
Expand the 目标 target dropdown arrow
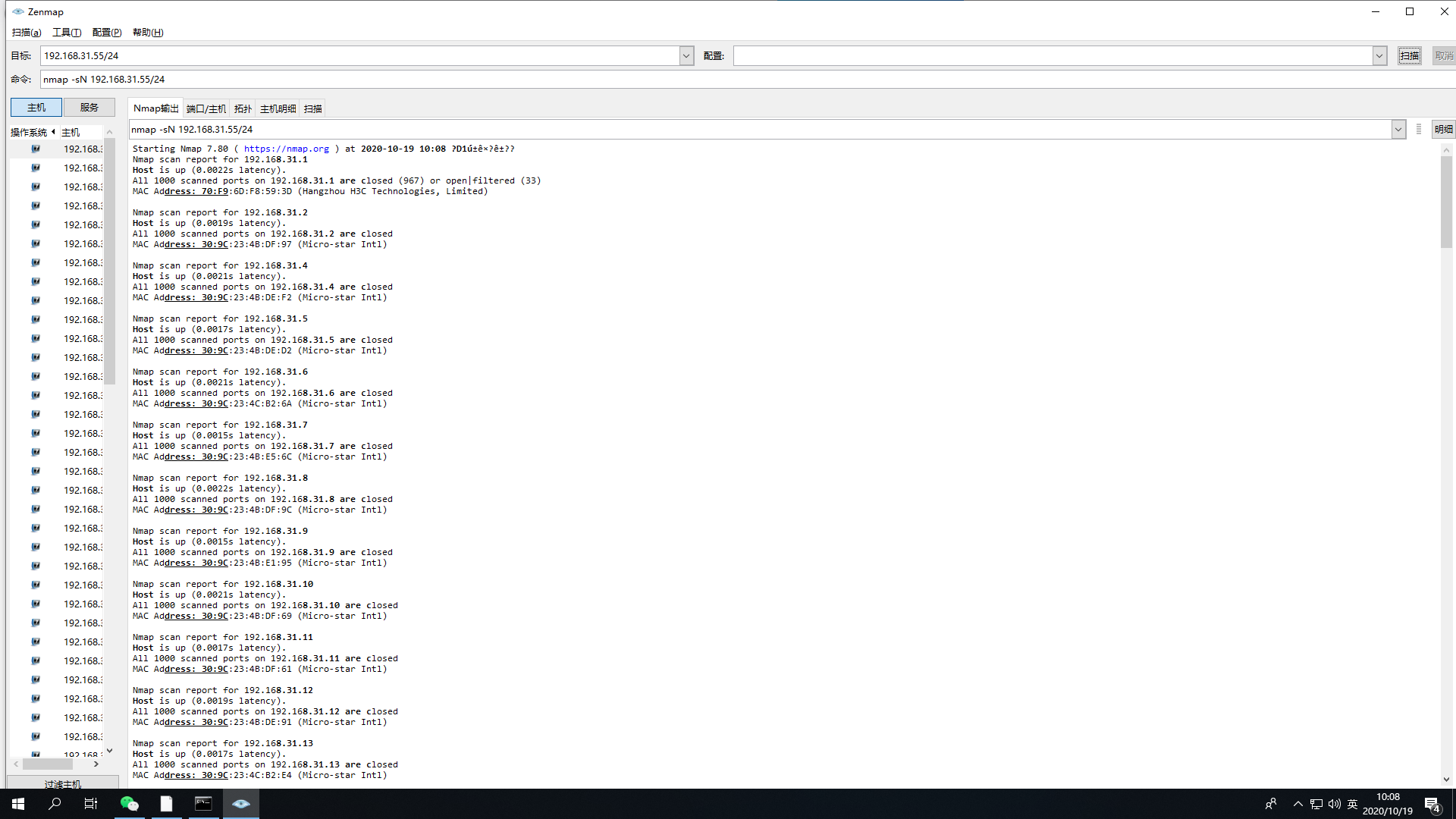click(x=686, y=56)
